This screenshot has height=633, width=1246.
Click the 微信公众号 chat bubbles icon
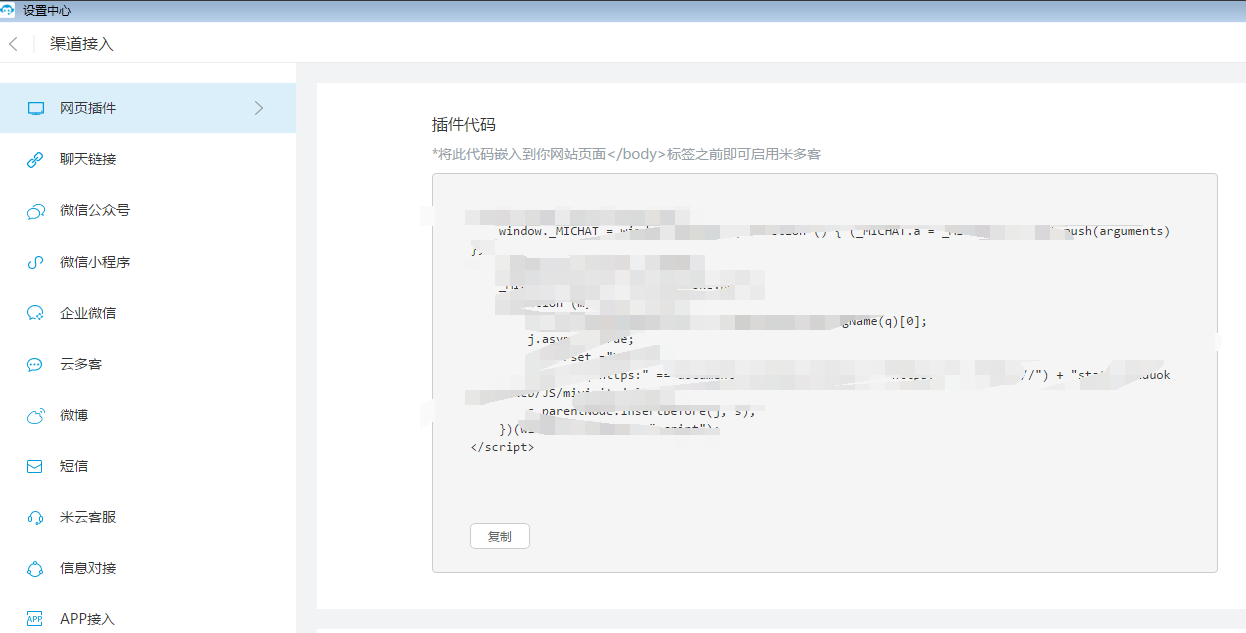[x=35, y=211]
